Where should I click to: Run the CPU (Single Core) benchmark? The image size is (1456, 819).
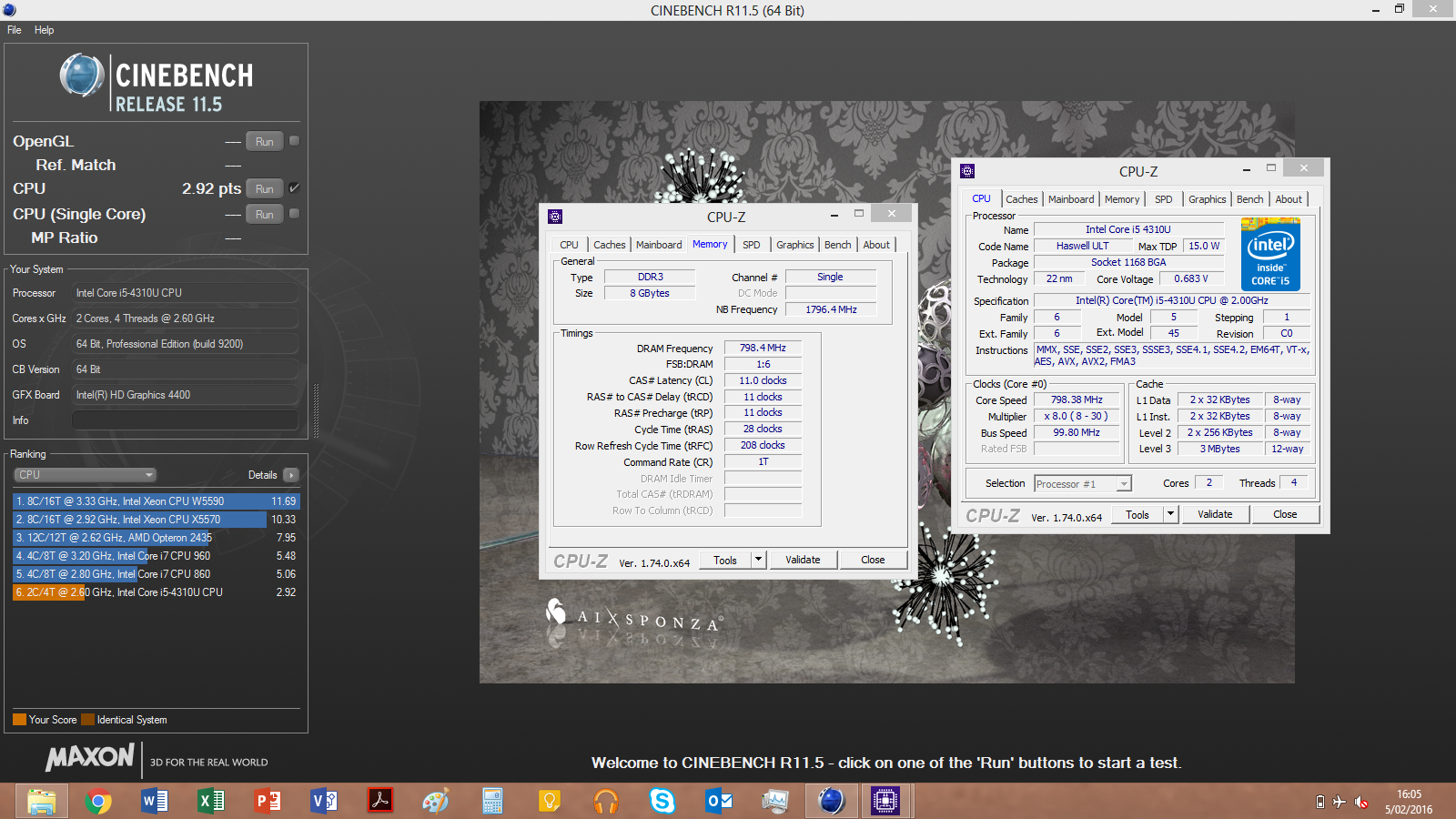(x=265, y=214)
